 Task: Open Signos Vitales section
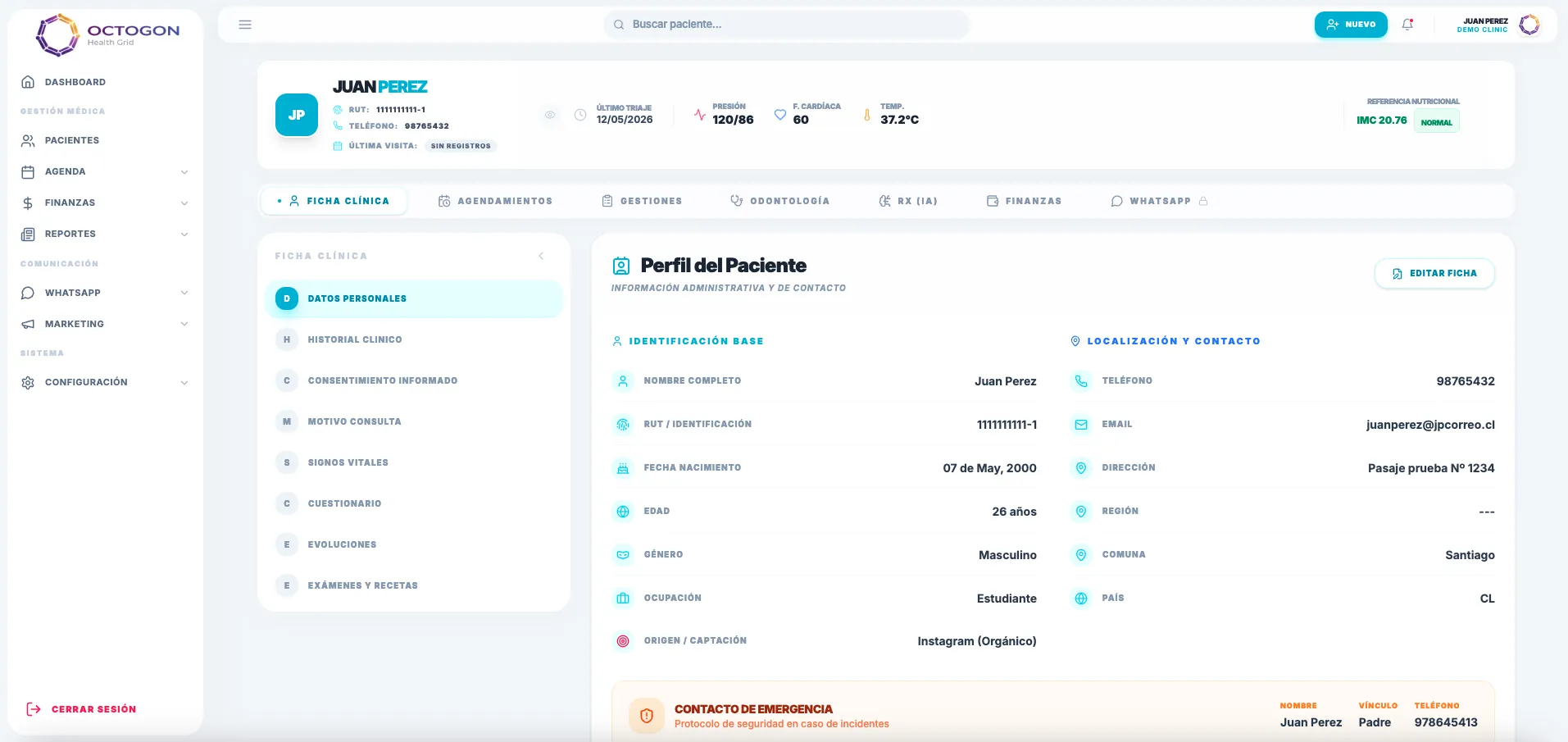coord(414,462)
